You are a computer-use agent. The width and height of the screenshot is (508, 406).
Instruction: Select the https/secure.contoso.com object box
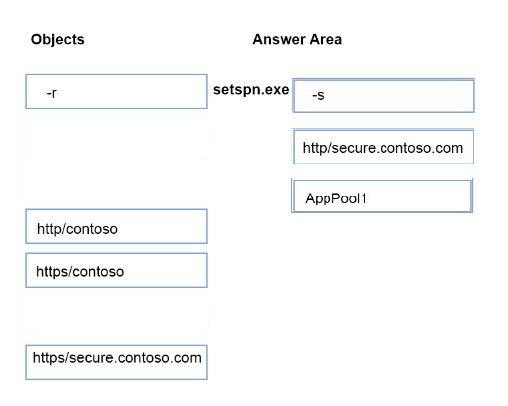[116, 362]
